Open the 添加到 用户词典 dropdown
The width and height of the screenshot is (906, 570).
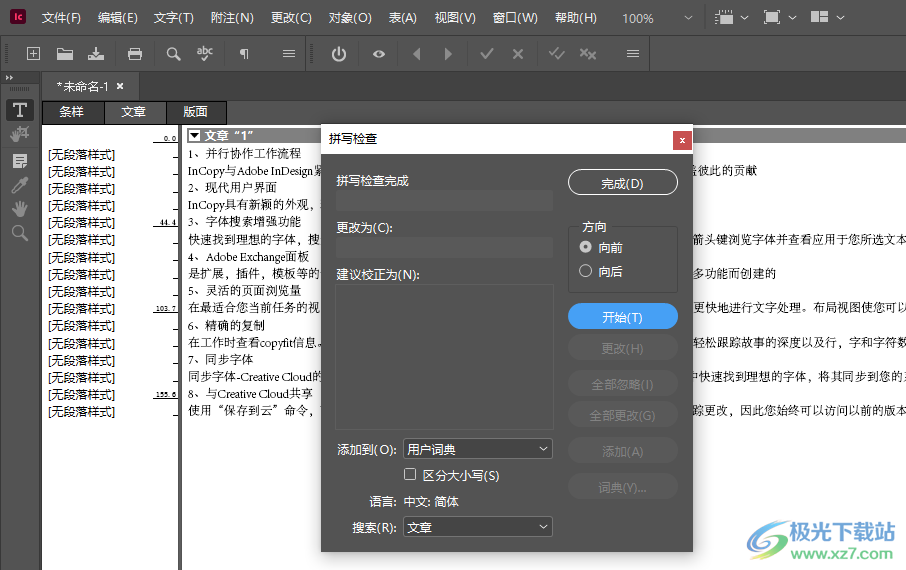click(x=477, y=449)
